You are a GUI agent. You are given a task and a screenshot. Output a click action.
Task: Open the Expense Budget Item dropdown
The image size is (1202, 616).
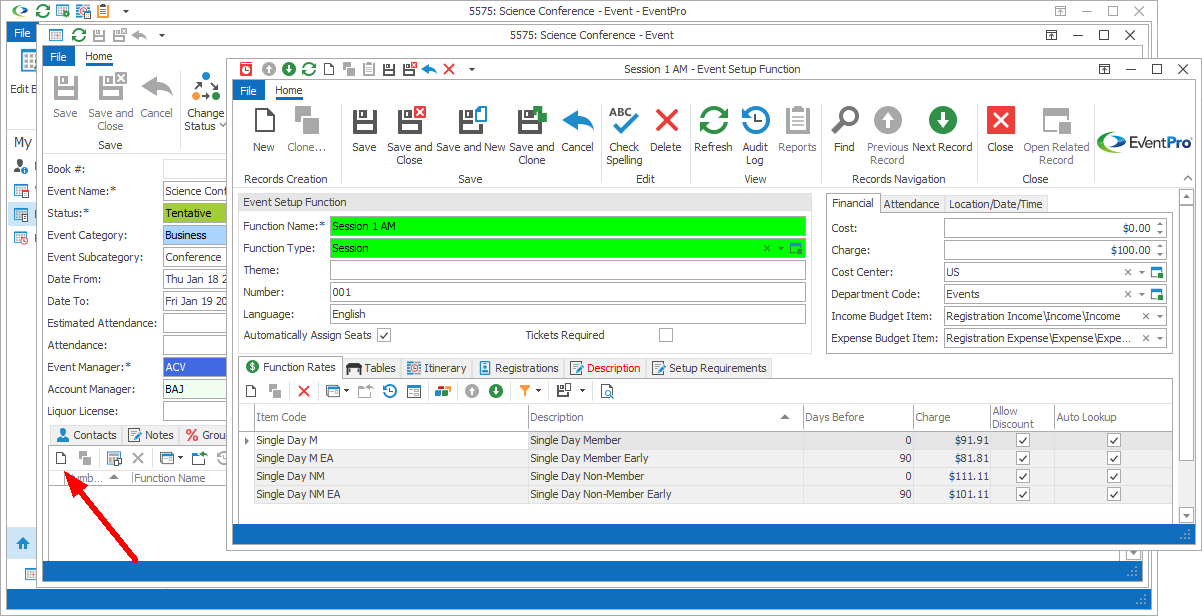(1159, 338)
